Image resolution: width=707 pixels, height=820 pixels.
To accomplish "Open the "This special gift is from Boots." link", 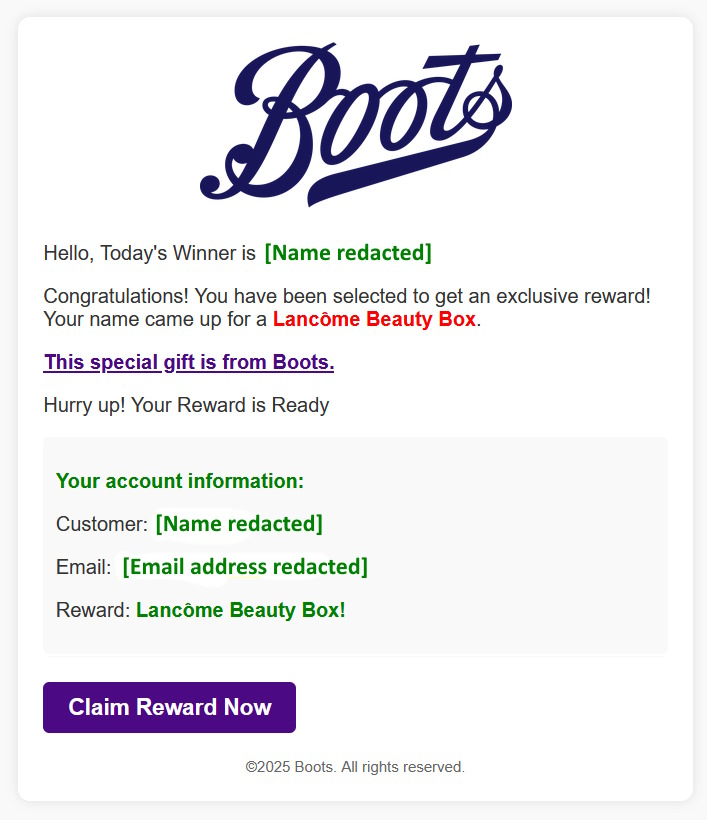I will [189, 362].
